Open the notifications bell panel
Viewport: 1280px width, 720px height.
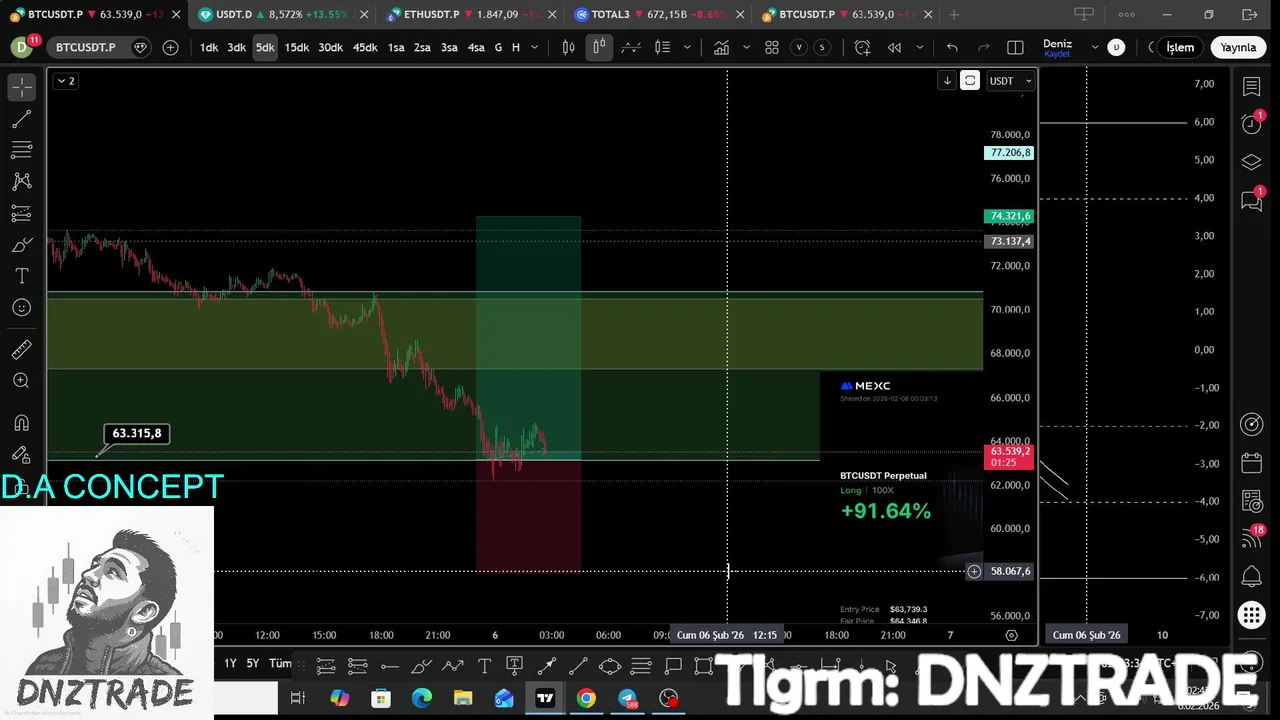pyautogui.click(x=1251, y=576)
